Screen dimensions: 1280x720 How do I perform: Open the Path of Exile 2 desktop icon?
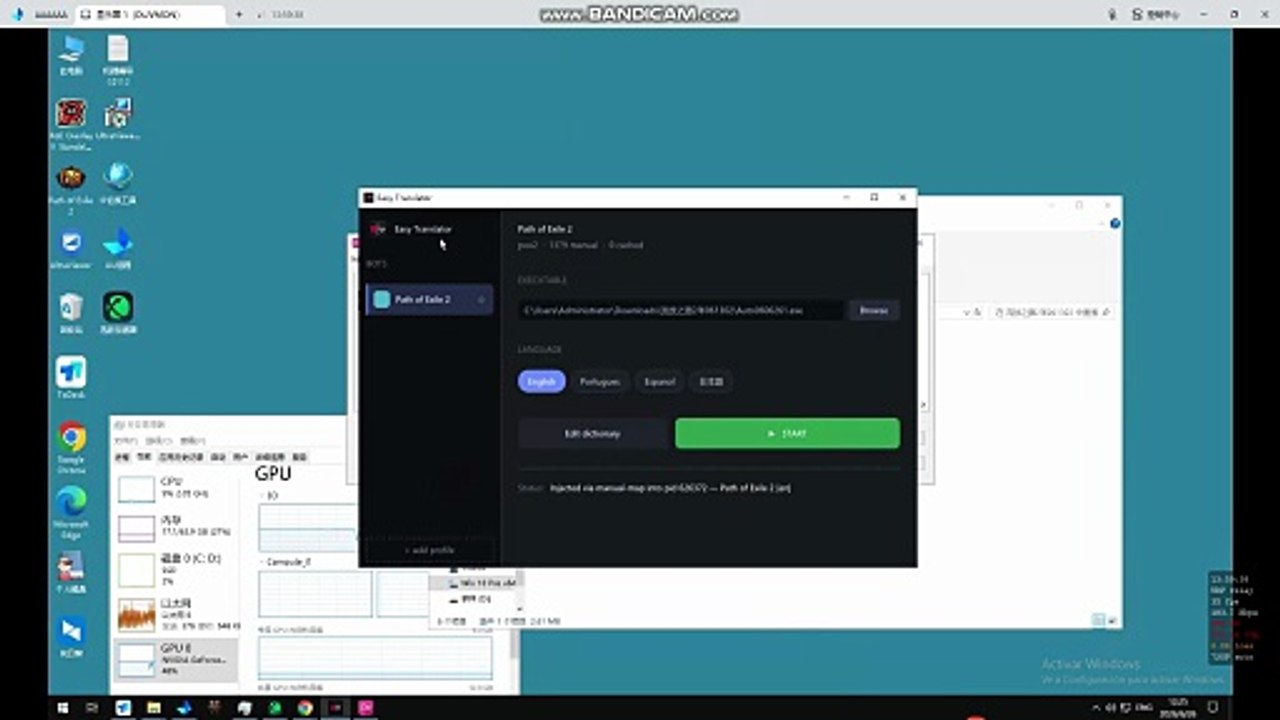tap(71, 188)
